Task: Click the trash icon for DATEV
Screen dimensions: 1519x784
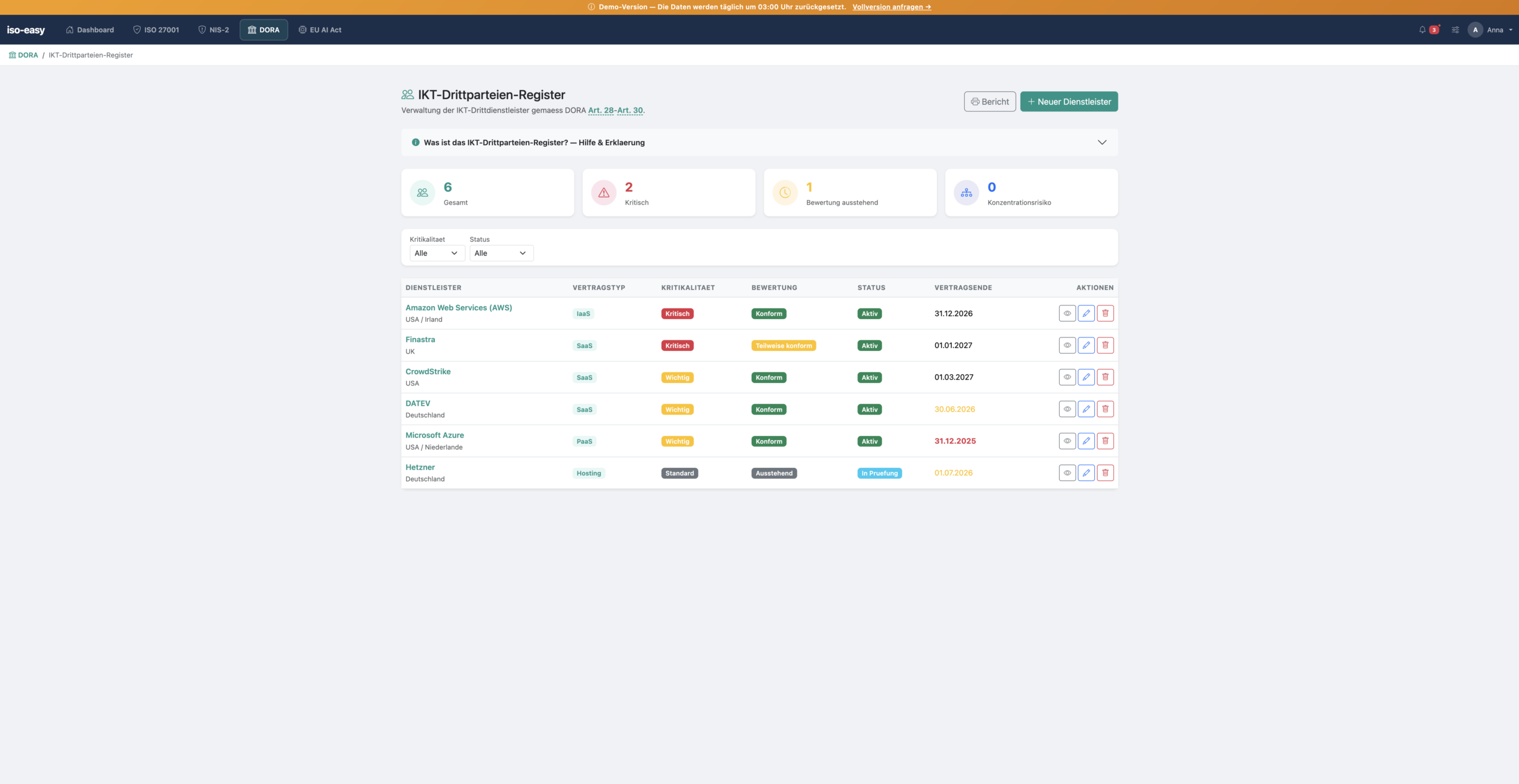Action: (x=1105, y=409)
